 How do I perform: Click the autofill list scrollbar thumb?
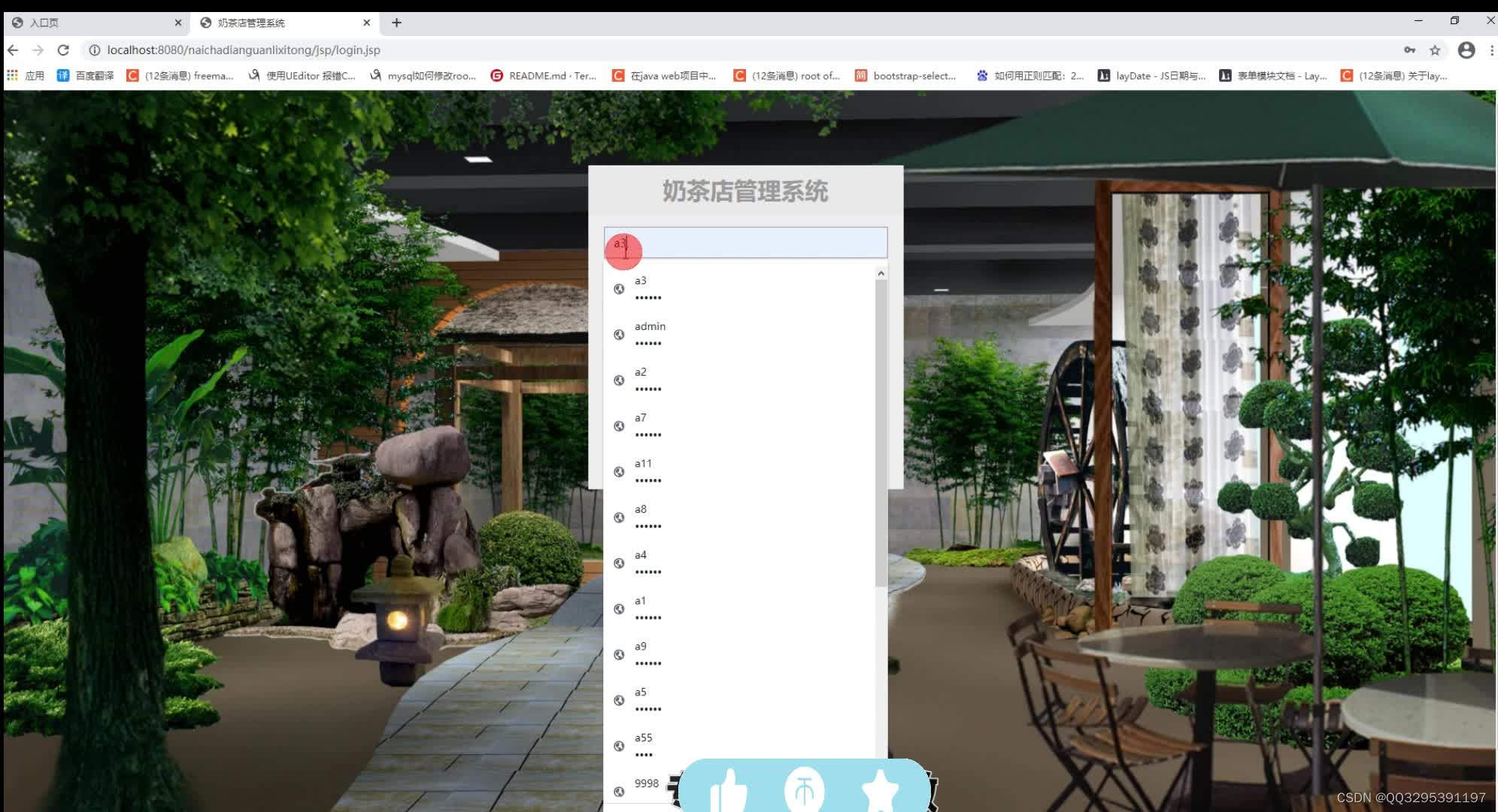[881, 433]
